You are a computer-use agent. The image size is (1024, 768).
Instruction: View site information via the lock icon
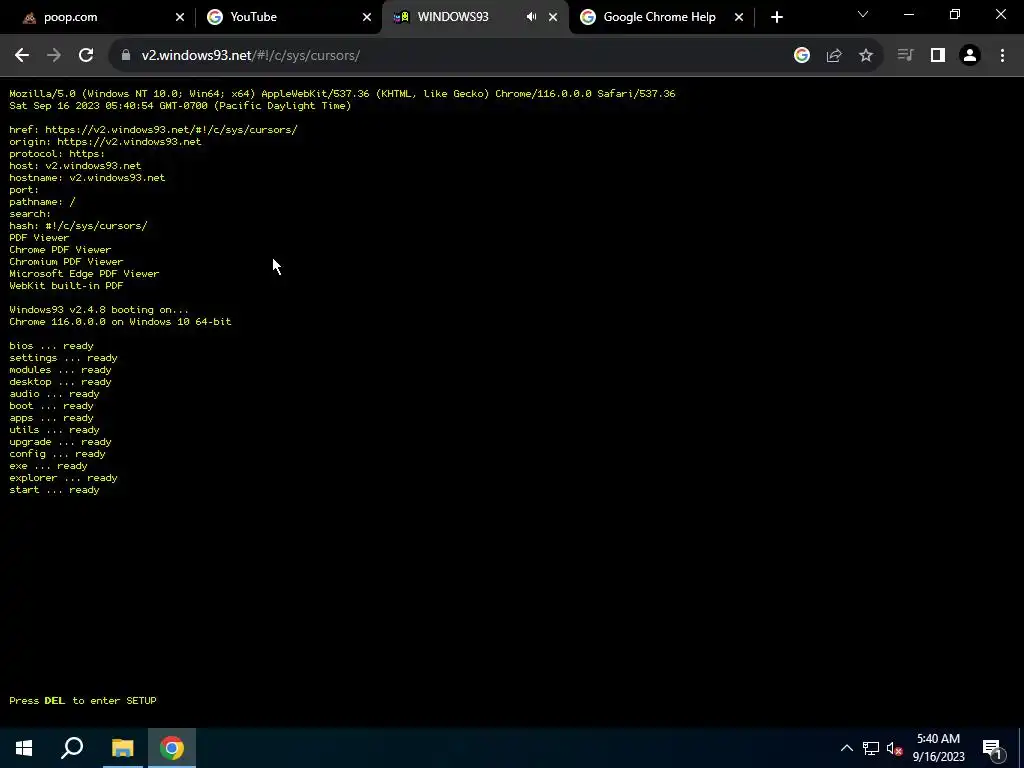[126, 56]
